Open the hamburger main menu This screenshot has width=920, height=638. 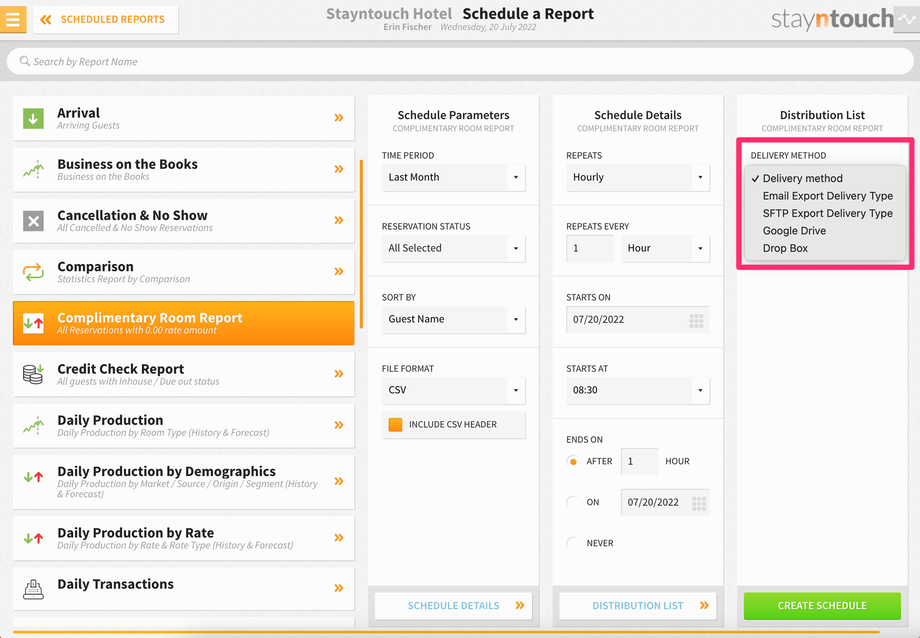coord(12,19)
